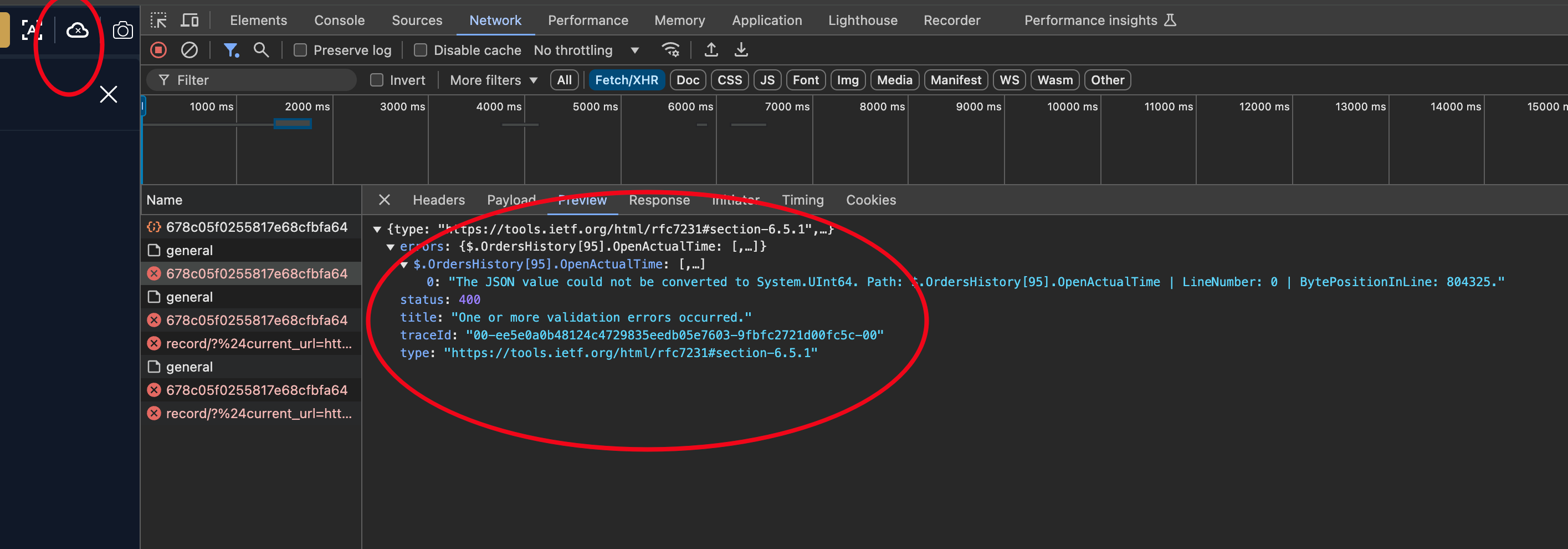Click the camera screenshot icon
Image resolution: width=1568 pixels, height=549 pixels.
point(123,30)
